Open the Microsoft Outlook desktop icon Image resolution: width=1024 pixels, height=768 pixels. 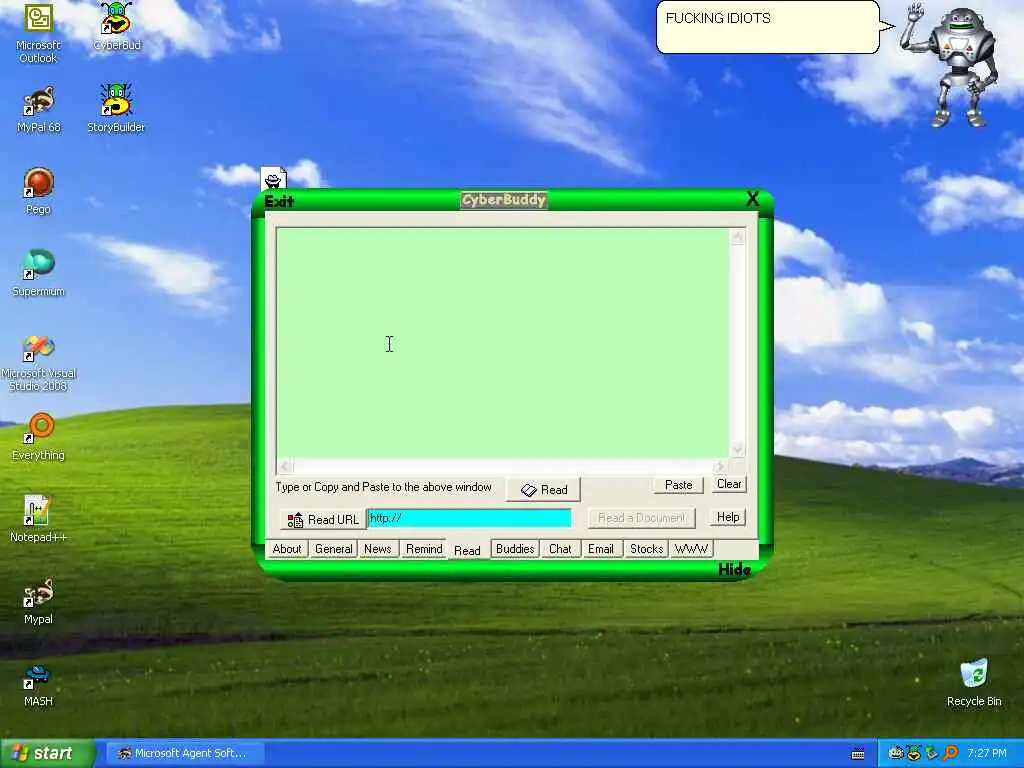pyautogui.click(x=38, y=33)
